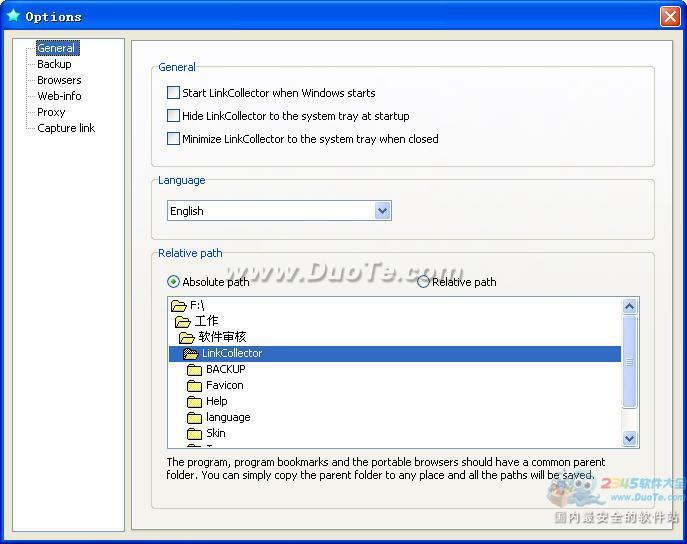
Task: Click the 工作 folder icon
Action: click(x=183, y=321)
